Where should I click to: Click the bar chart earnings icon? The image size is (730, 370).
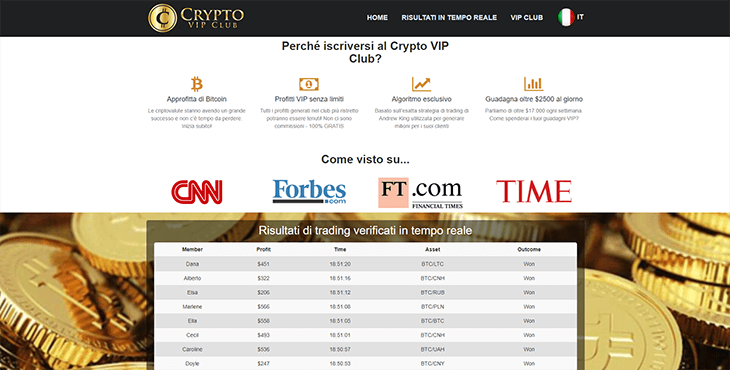[x=534, y=84]
